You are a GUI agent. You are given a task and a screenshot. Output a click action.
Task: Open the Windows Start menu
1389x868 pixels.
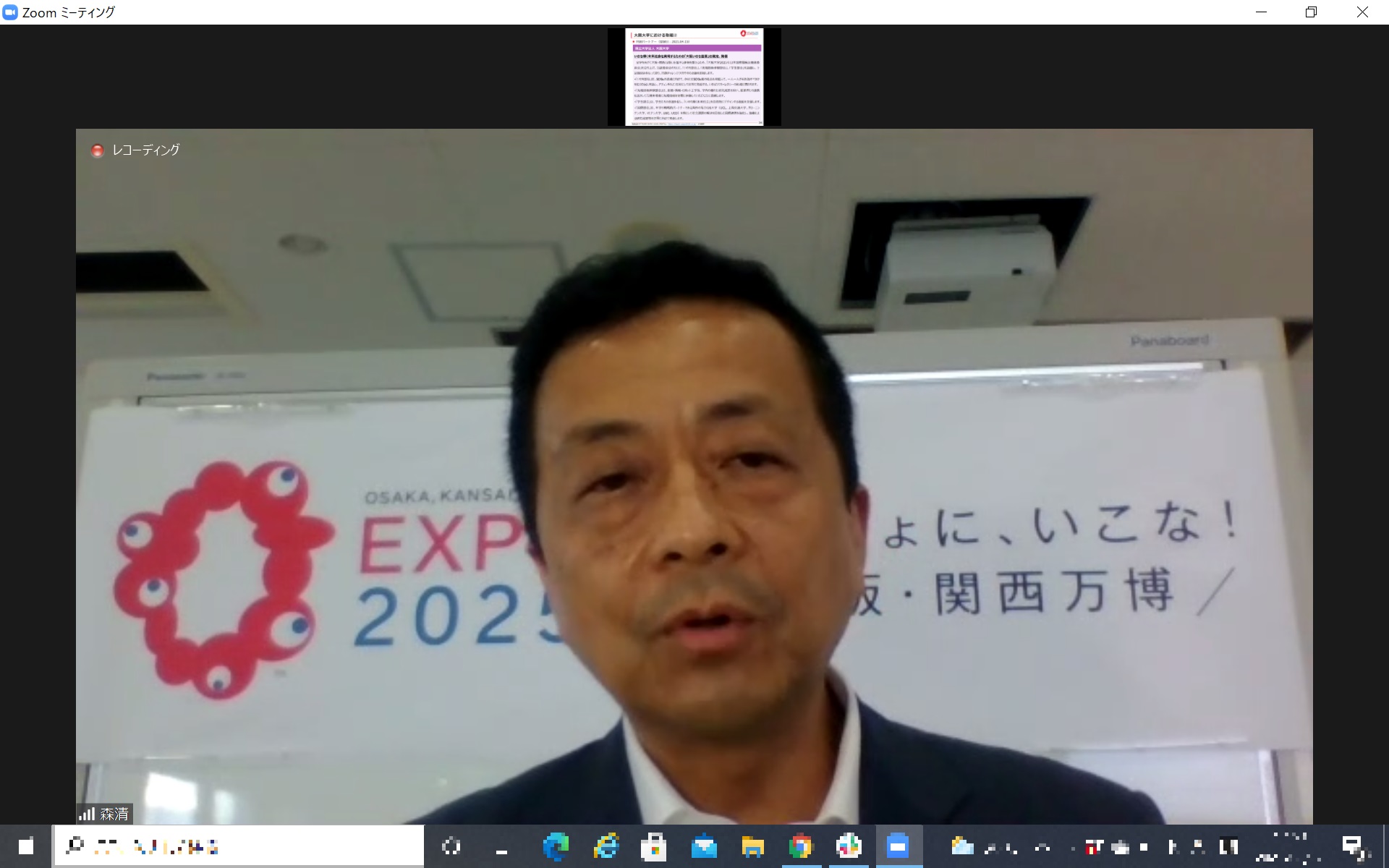pyautogui.click(x=26, y=846)
